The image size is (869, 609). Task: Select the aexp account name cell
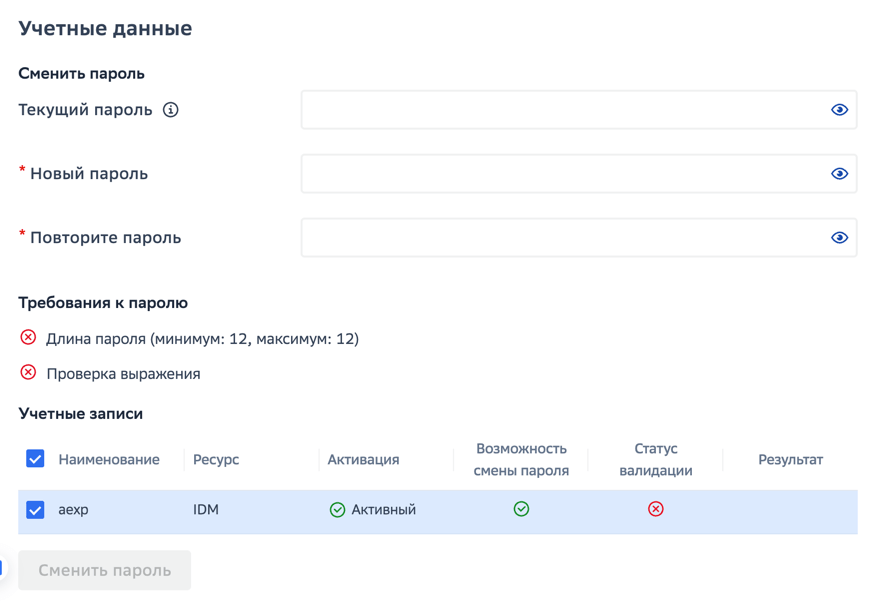[x=73, y=509]
